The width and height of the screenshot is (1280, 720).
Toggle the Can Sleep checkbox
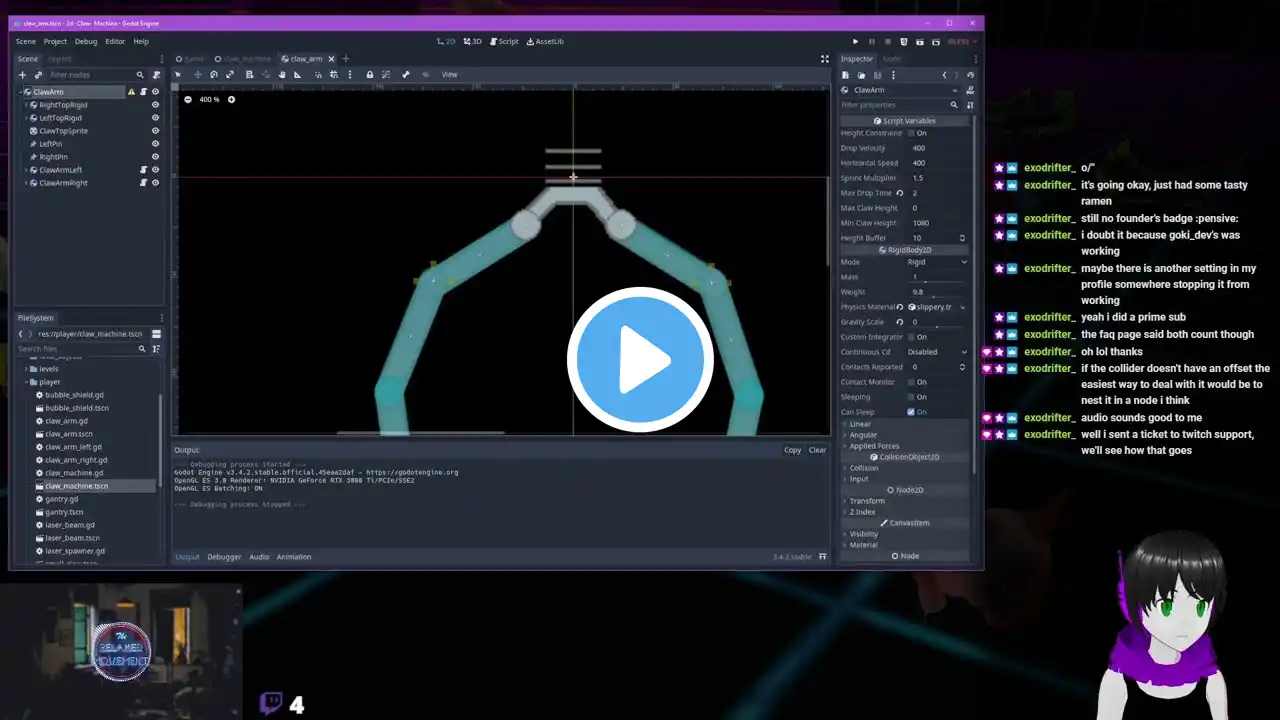[x=911, y=412]
